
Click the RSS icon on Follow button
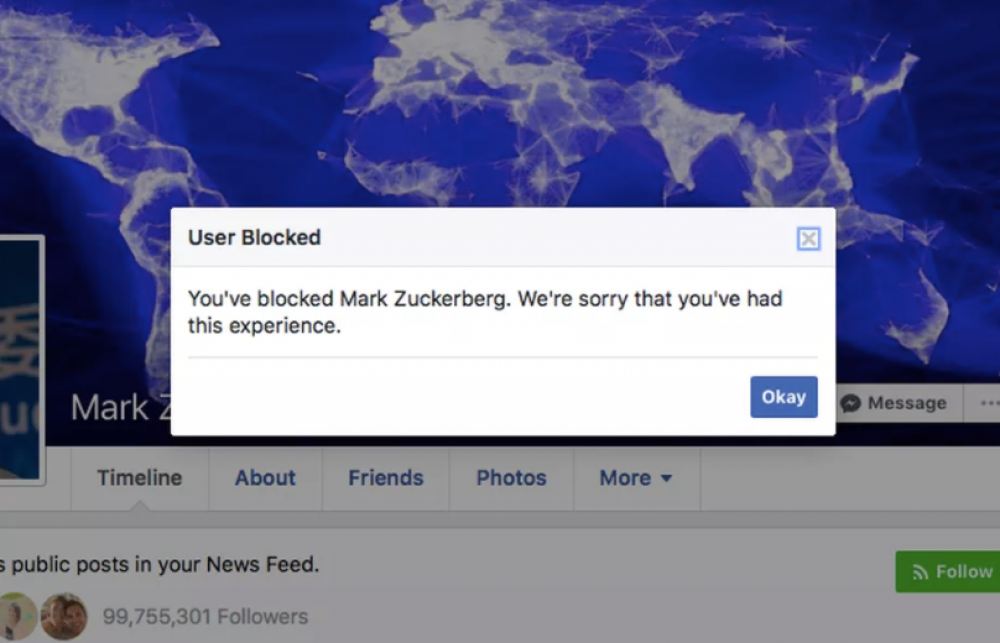(920, 572)
